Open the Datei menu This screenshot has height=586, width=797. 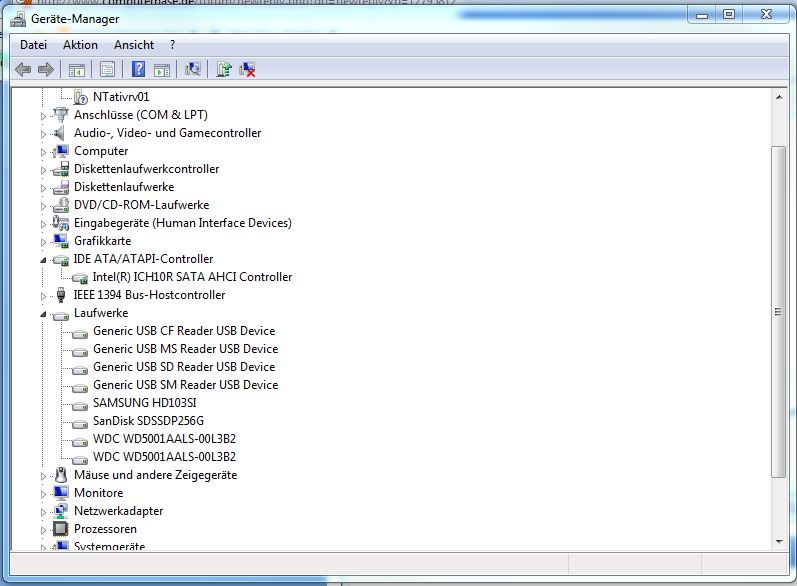click(x=34, y=45)
